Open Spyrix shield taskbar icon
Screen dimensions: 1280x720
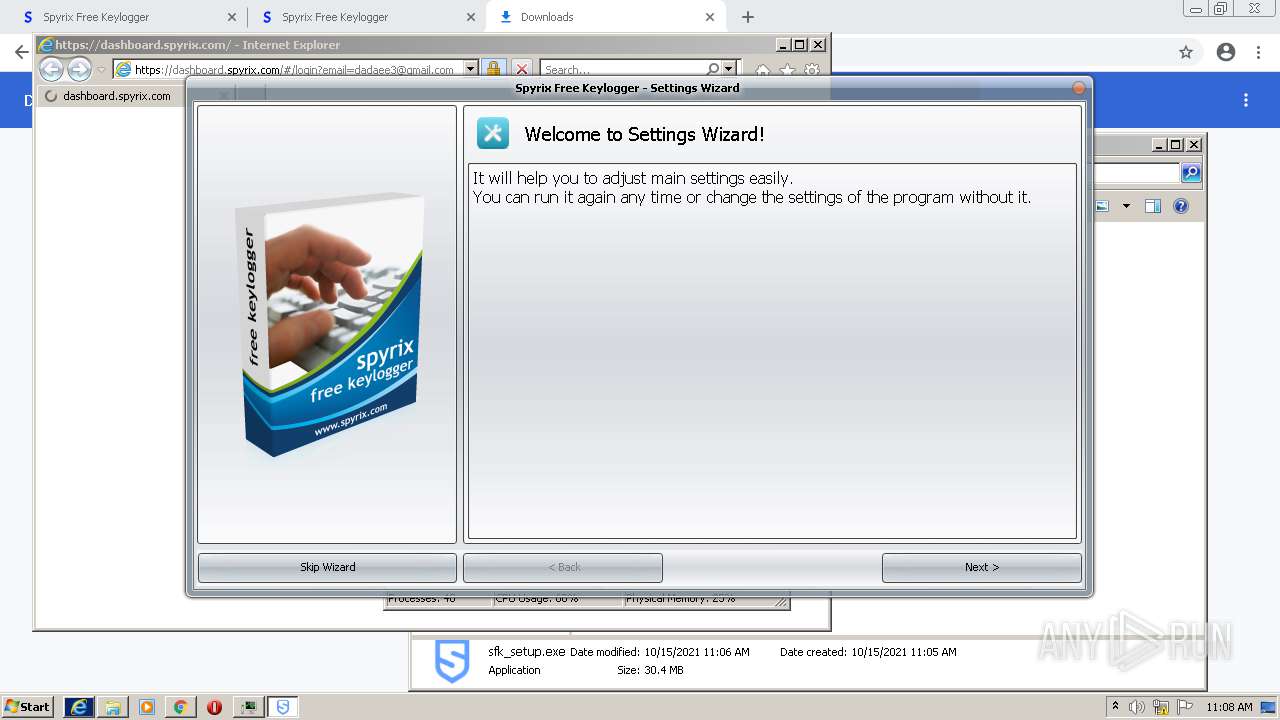(x=283, y=707)
